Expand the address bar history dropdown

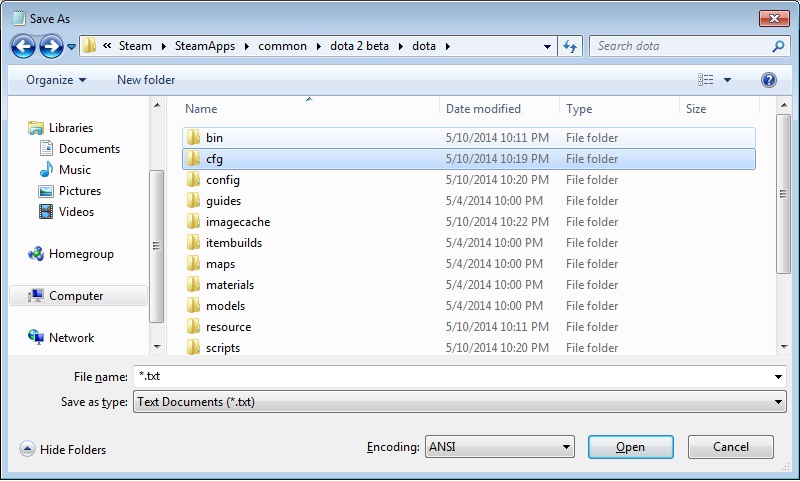pyautogui.click(x=547, y=46)
